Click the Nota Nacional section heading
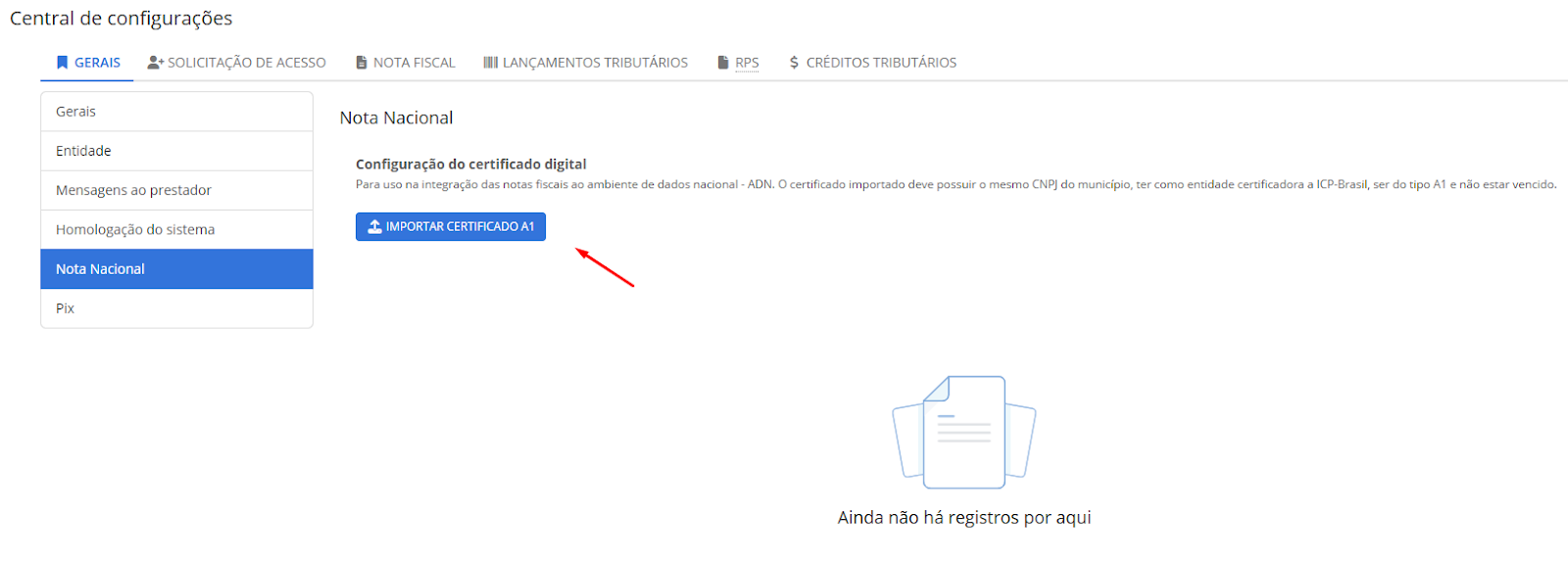This screenshot has width=1568, height=564. point(396,117)
